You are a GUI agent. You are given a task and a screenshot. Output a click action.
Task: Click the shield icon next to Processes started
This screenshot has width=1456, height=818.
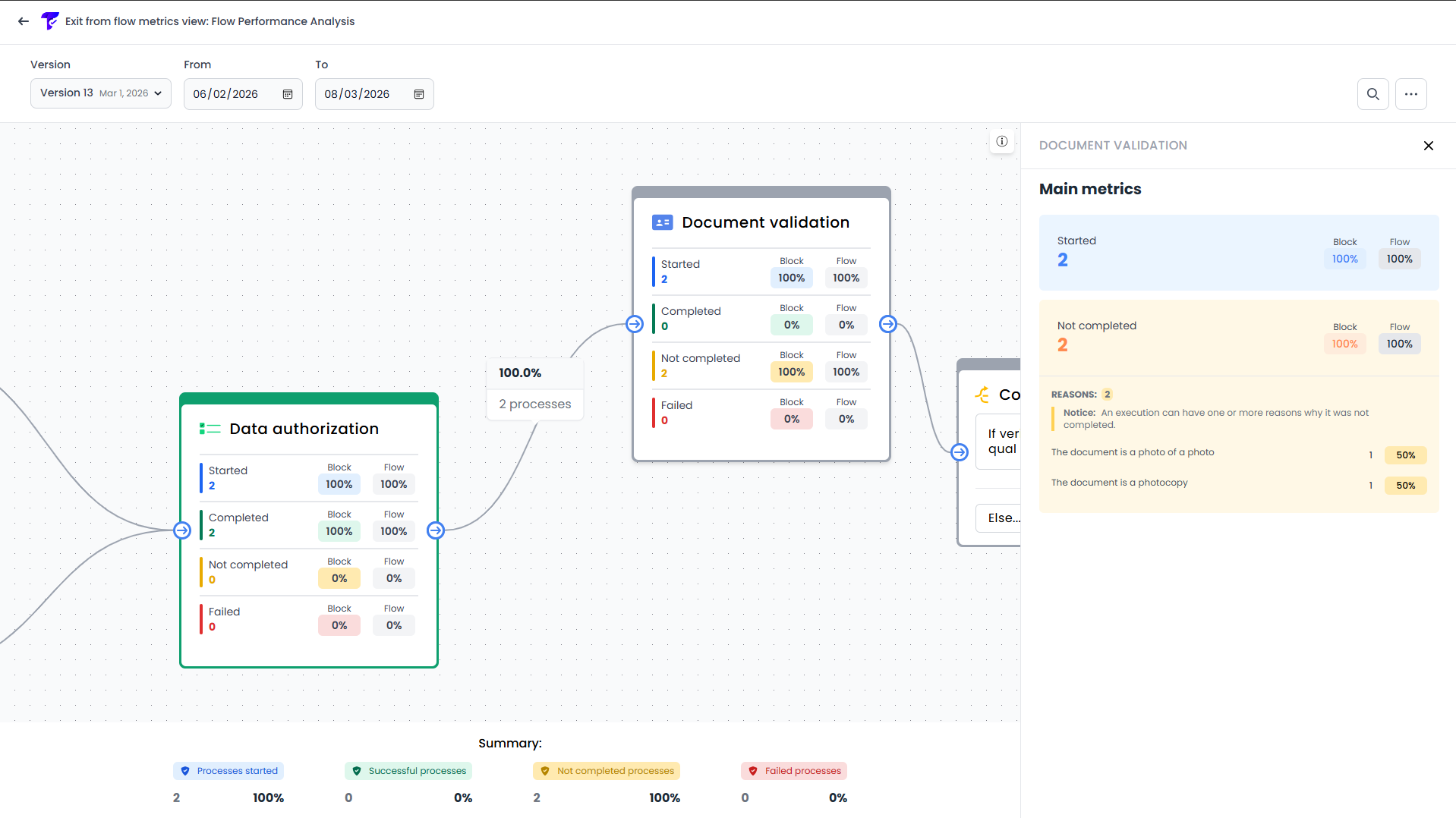point(185,770)
